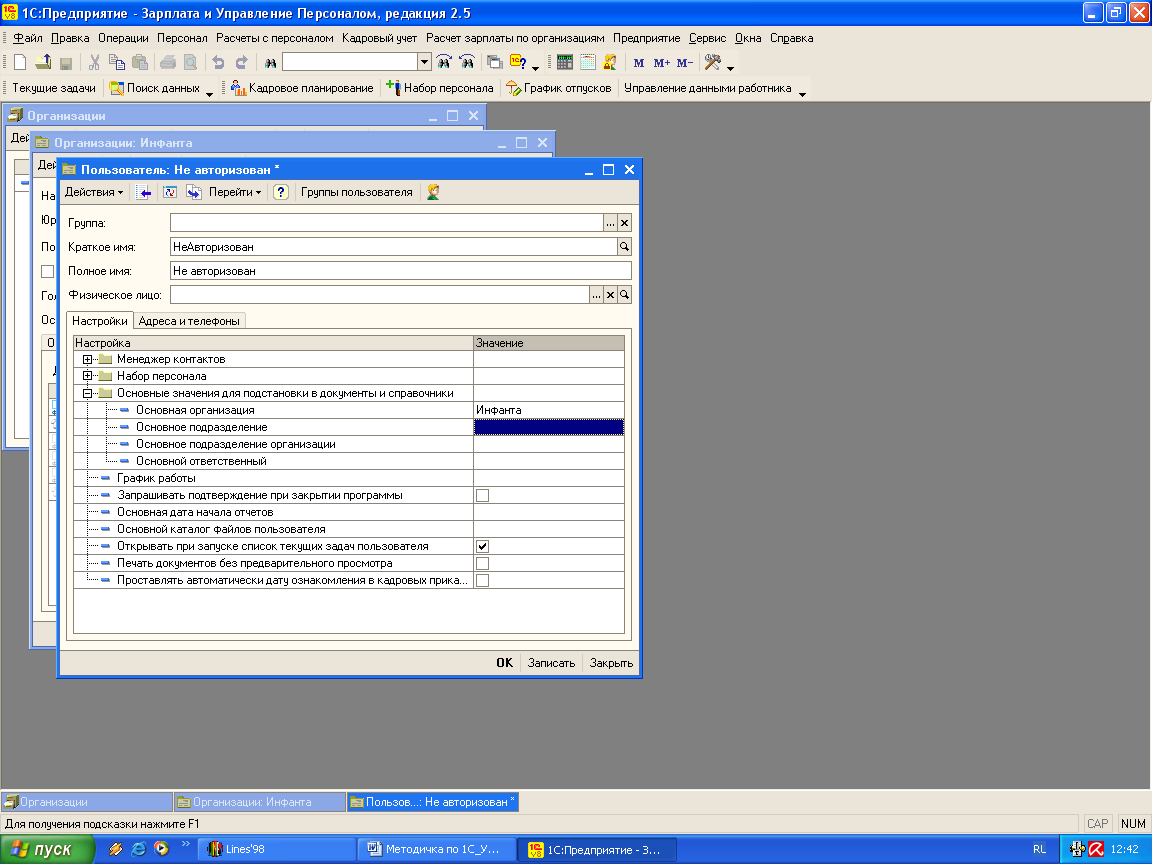Image resolution: width=1152 pixels, height=864 pixels.
Task: Click the Redo arrow icon
Action: point(241,62)
